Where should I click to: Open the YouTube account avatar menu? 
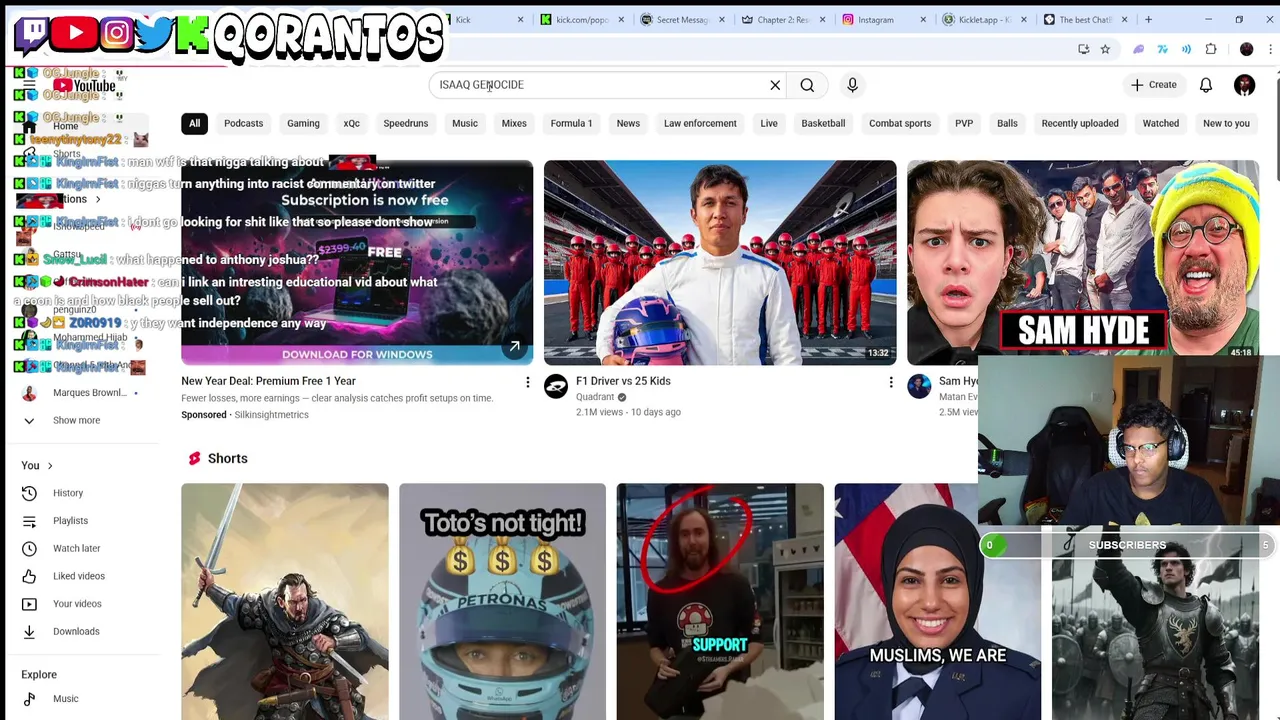[x=1244, y=85]
